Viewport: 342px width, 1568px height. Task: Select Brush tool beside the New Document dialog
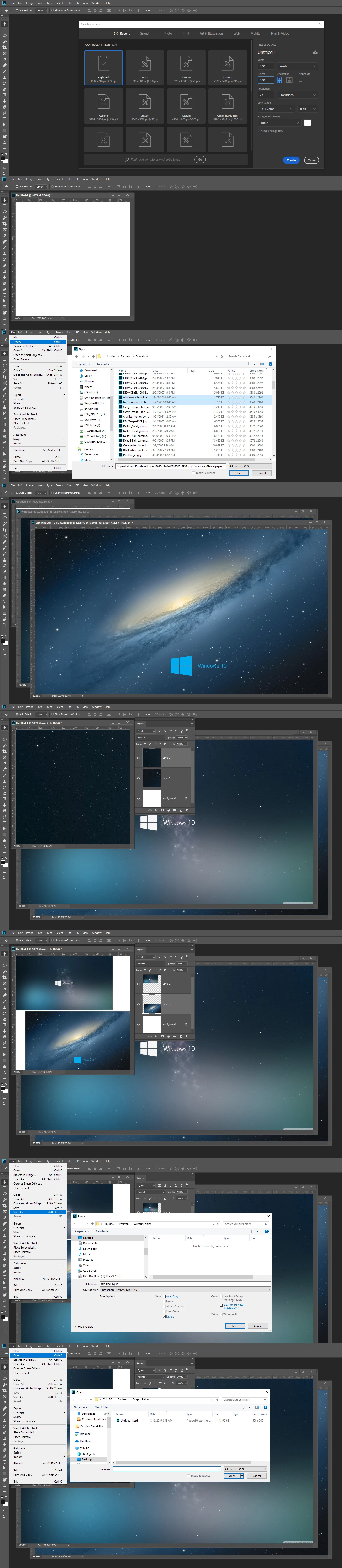coord(5,71)
